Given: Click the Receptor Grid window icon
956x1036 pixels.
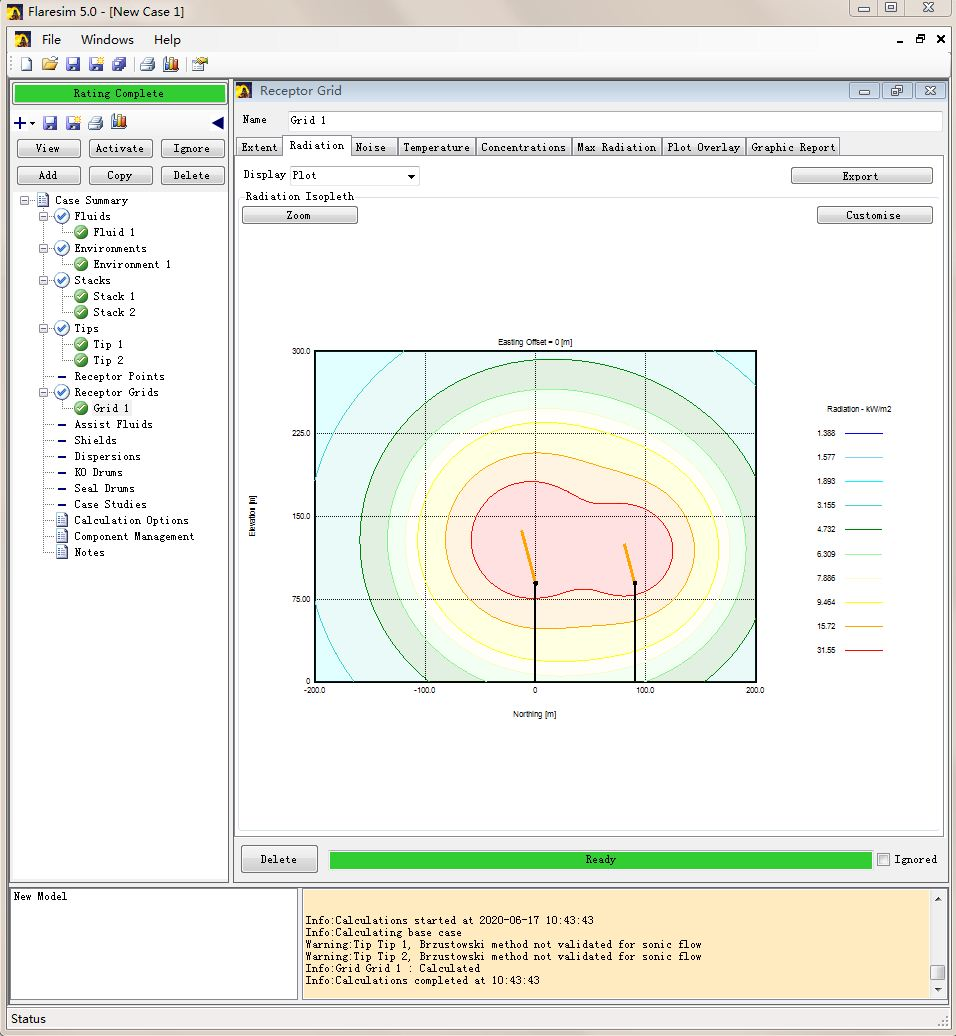Looking at the screenshot, I should coord(244,91).
